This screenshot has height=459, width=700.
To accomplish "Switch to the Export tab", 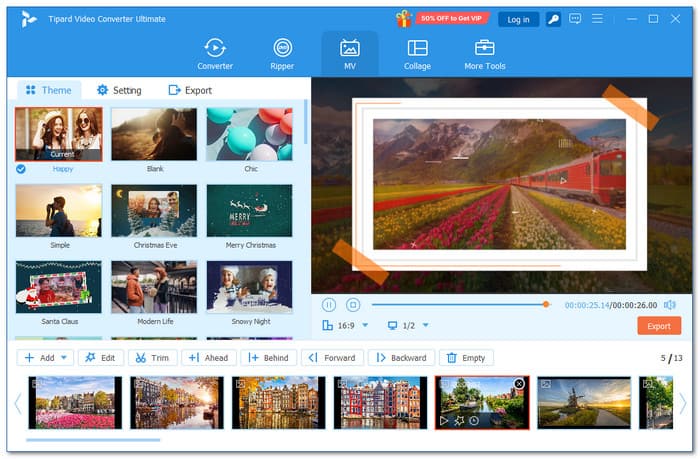I will click(190, 90).
